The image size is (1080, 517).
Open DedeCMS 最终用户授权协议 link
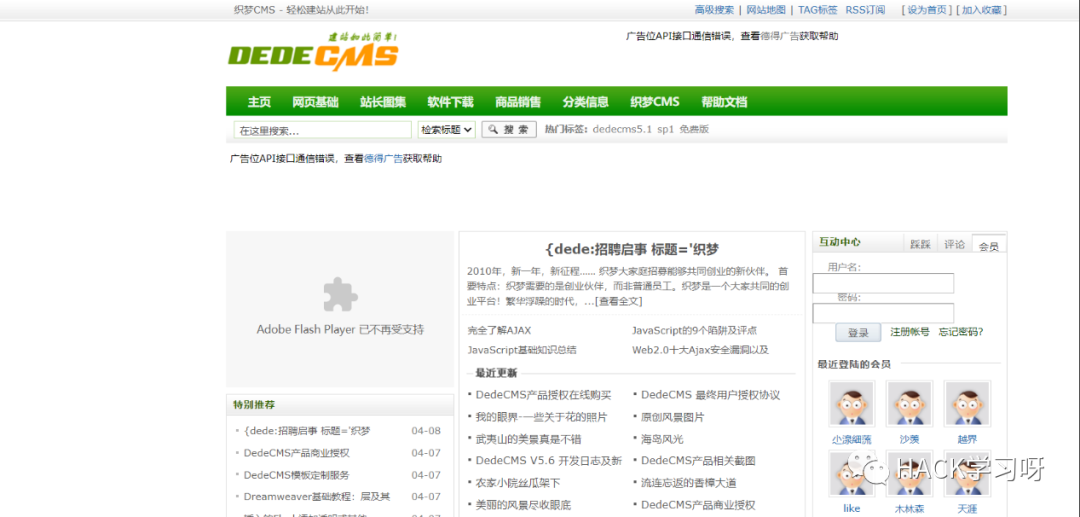710,395
